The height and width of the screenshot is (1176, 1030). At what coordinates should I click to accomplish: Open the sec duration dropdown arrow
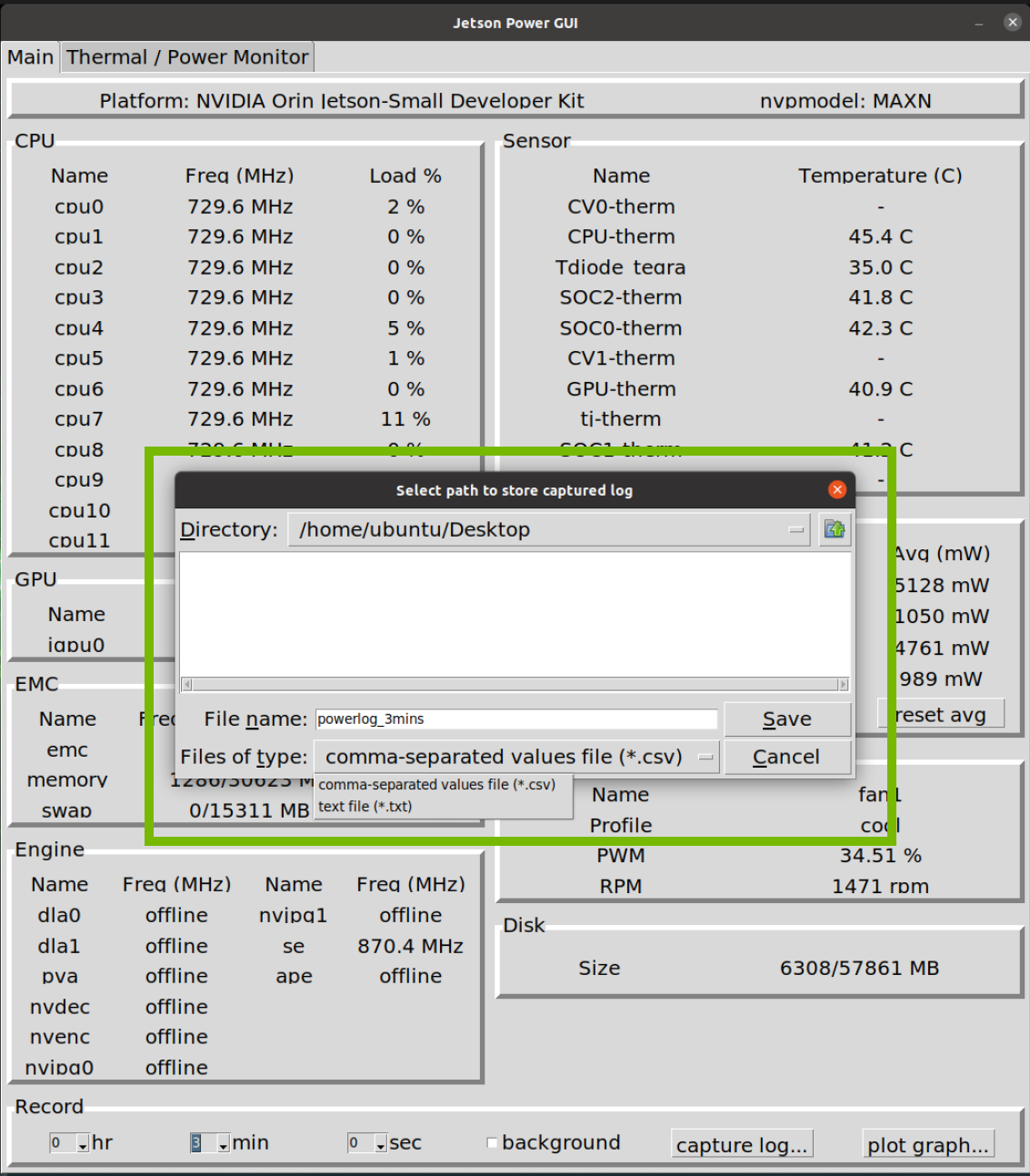tap(380, 1144)
